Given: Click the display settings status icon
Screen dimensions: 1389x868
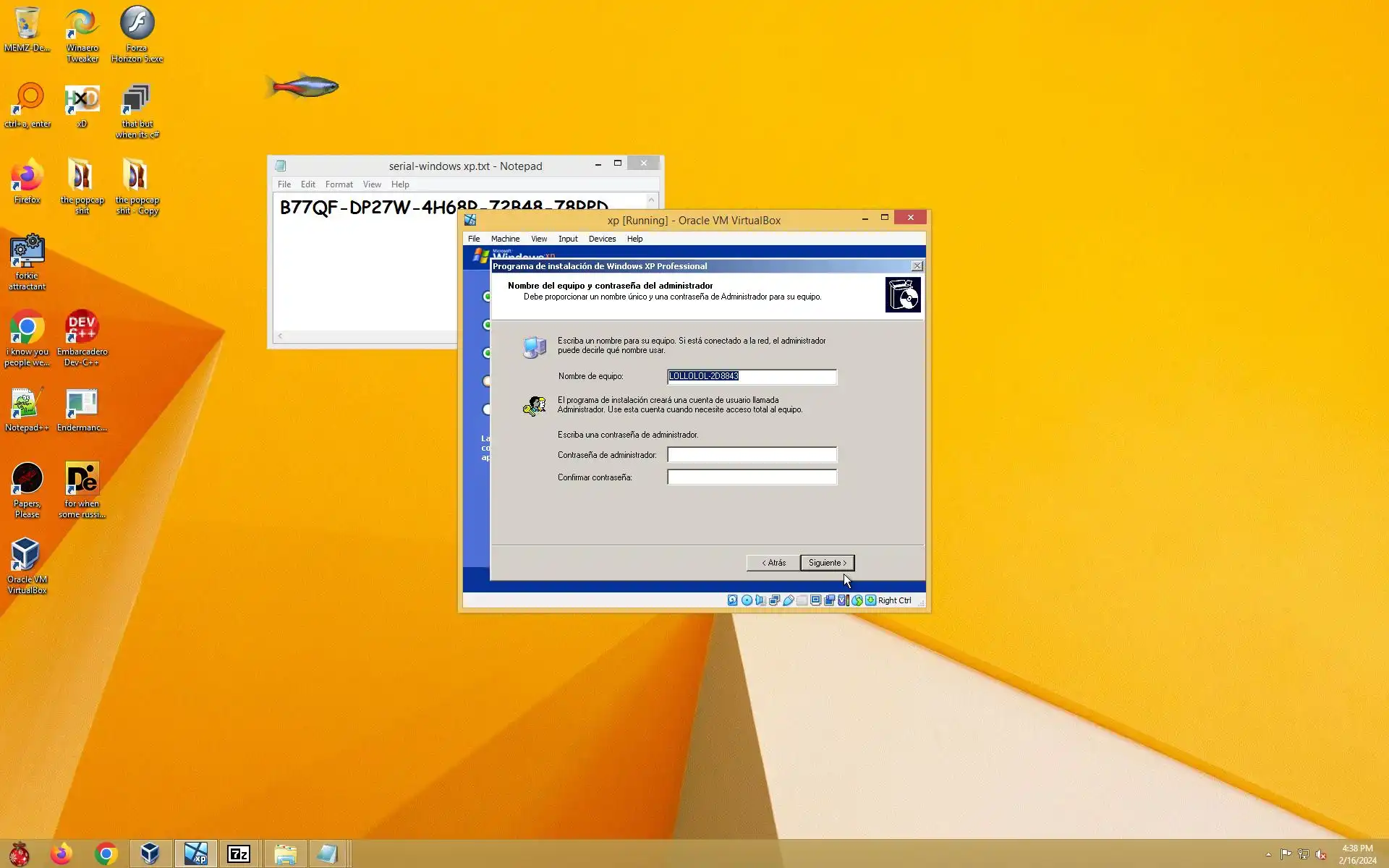Looking at the screenshot, I should [815, 600].
